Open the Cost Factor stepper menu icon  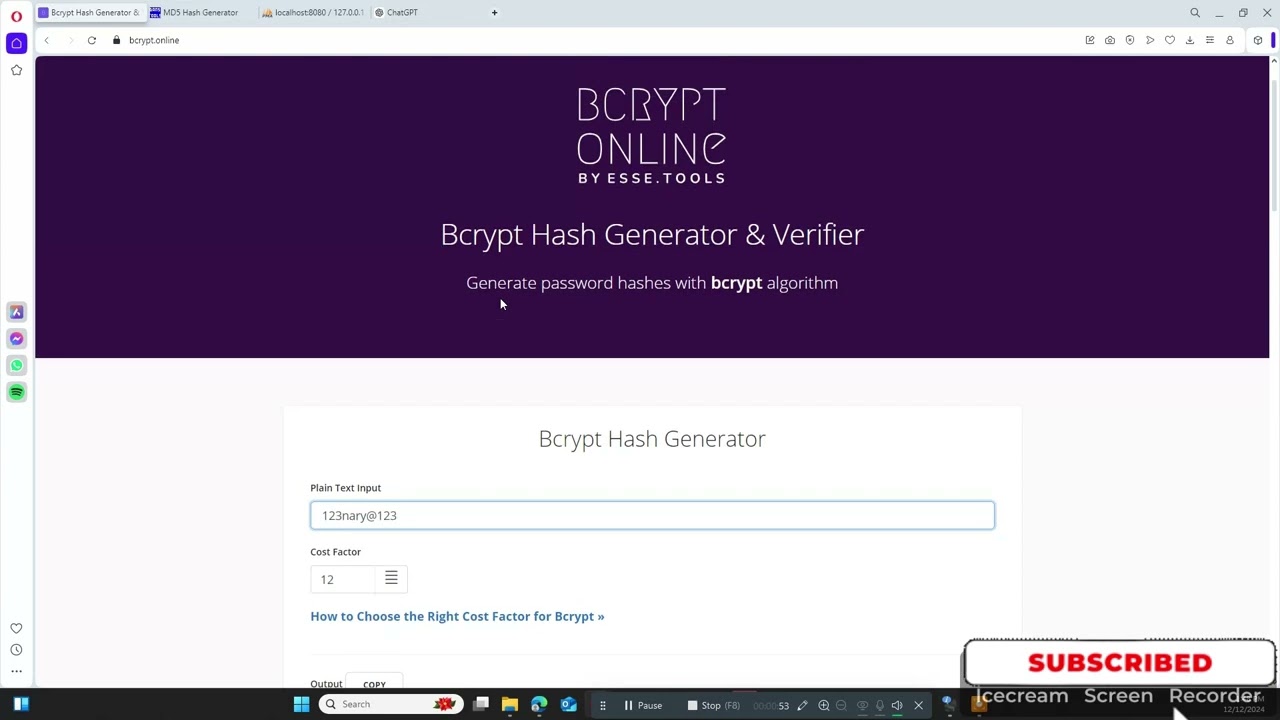click(x=391, y=578)
